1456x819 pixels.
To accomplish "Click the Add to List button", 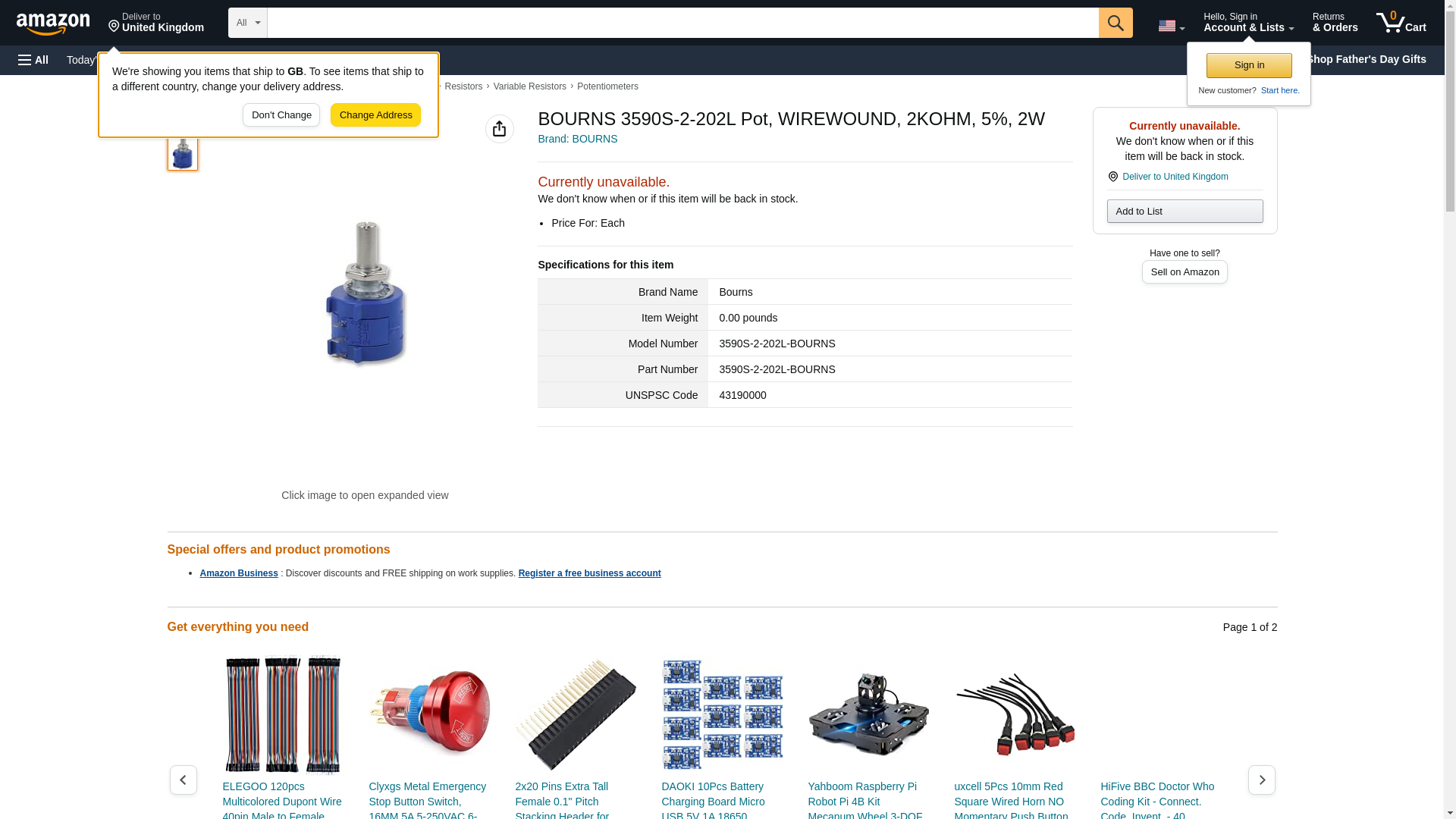I will pos(1185,211).
